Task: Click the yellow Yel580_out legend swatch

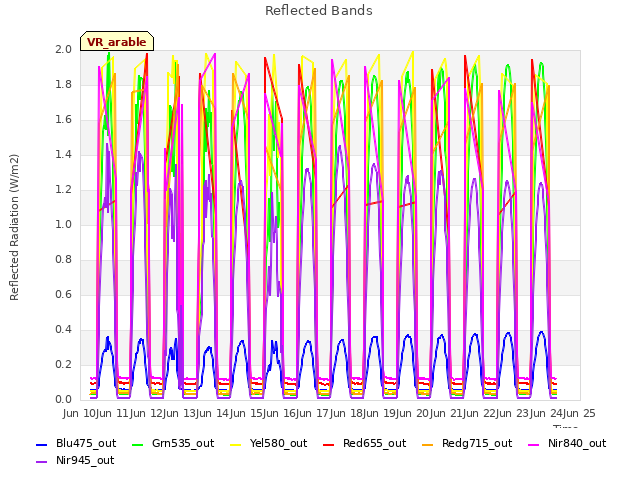Action: (x=236, y=445)
